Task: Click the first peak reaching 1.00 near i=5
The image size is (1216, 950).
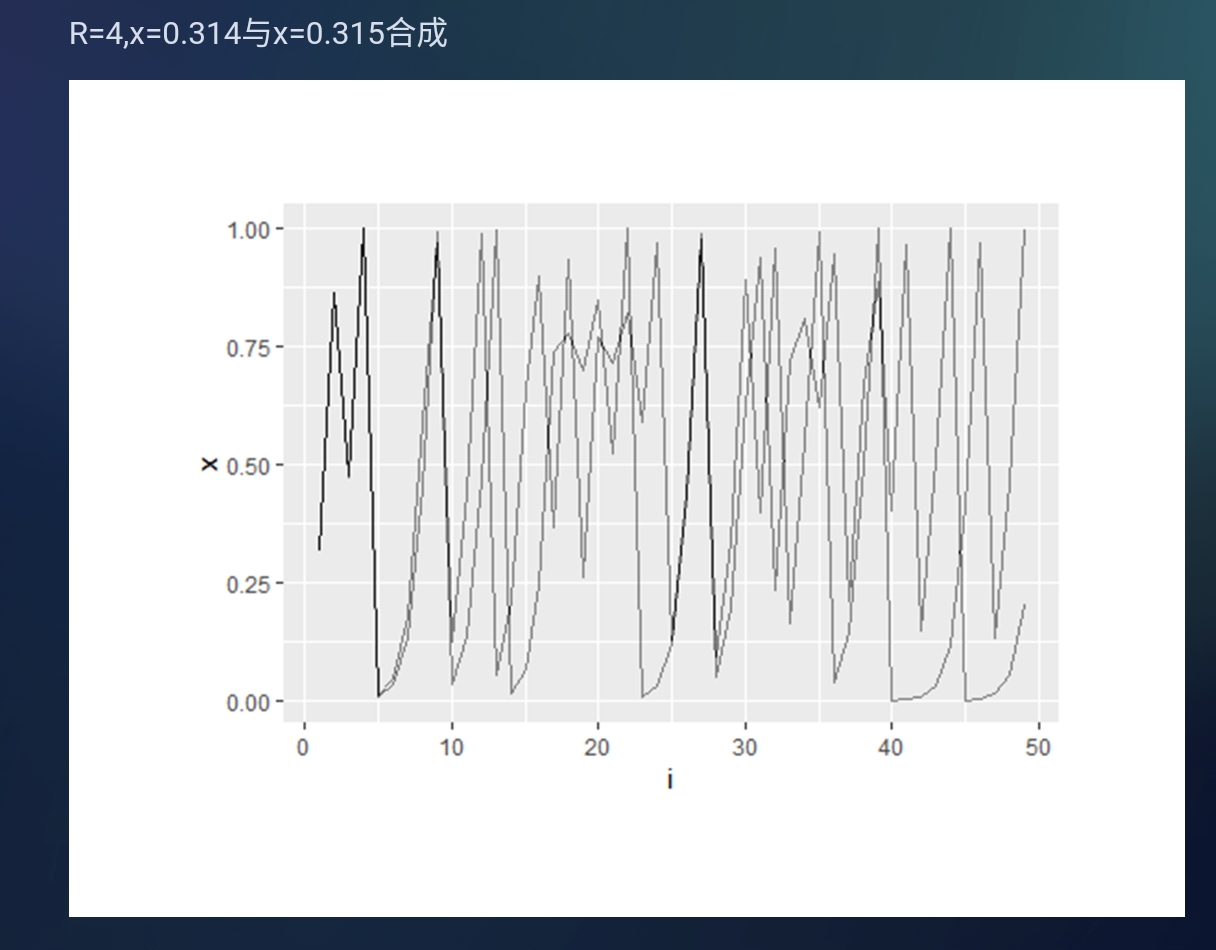Action: click(x=362, y=230)
